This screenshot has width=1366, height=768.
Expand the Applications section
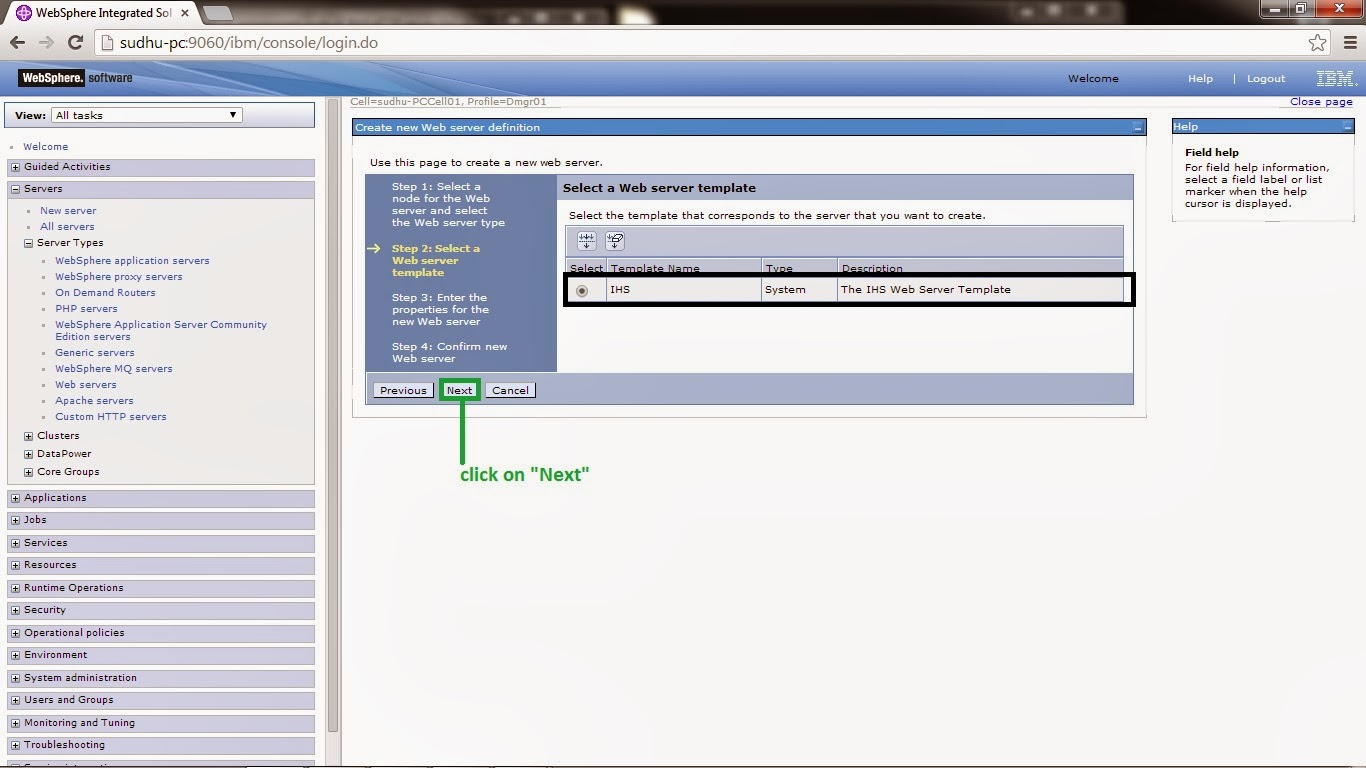[x=16, y=498]
